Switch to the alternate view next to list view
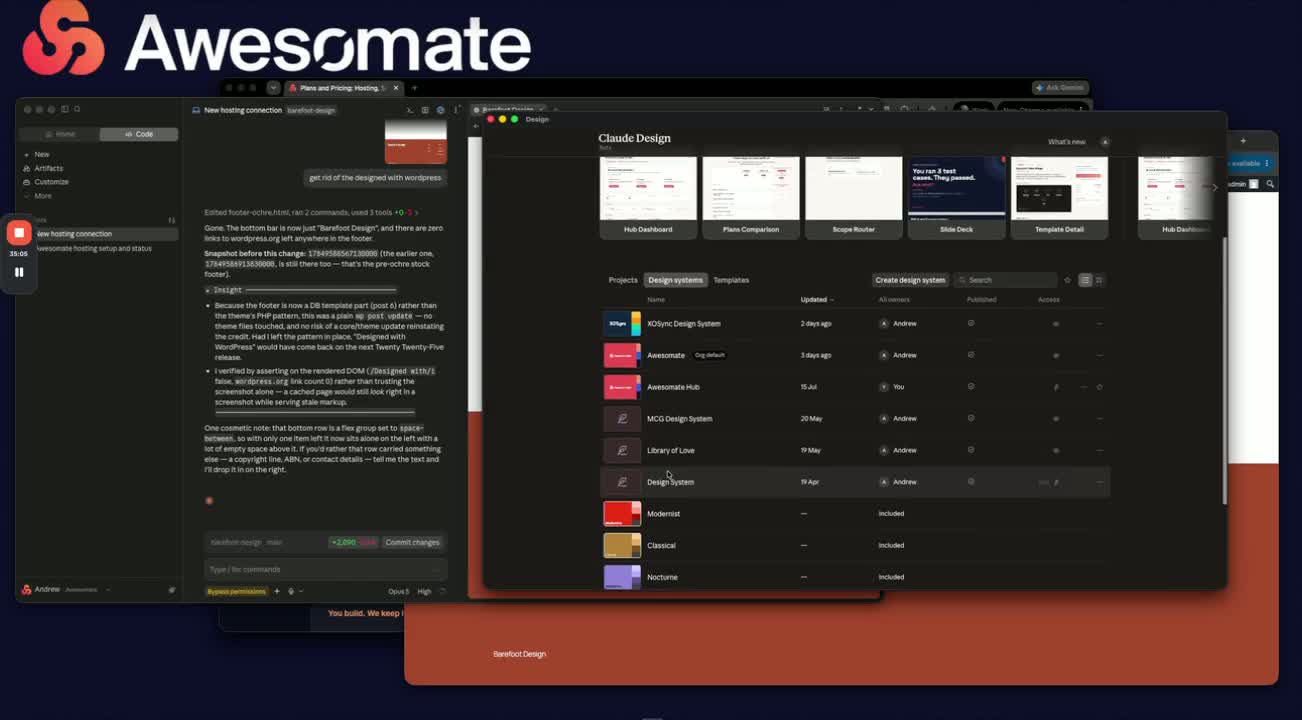The image size is (1302, 720). 1099,280
